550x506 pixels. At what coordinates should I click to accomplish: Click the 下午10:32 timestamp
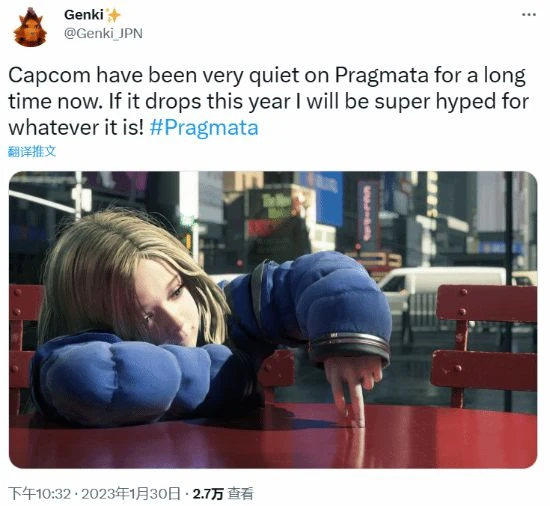coord(40,494)
